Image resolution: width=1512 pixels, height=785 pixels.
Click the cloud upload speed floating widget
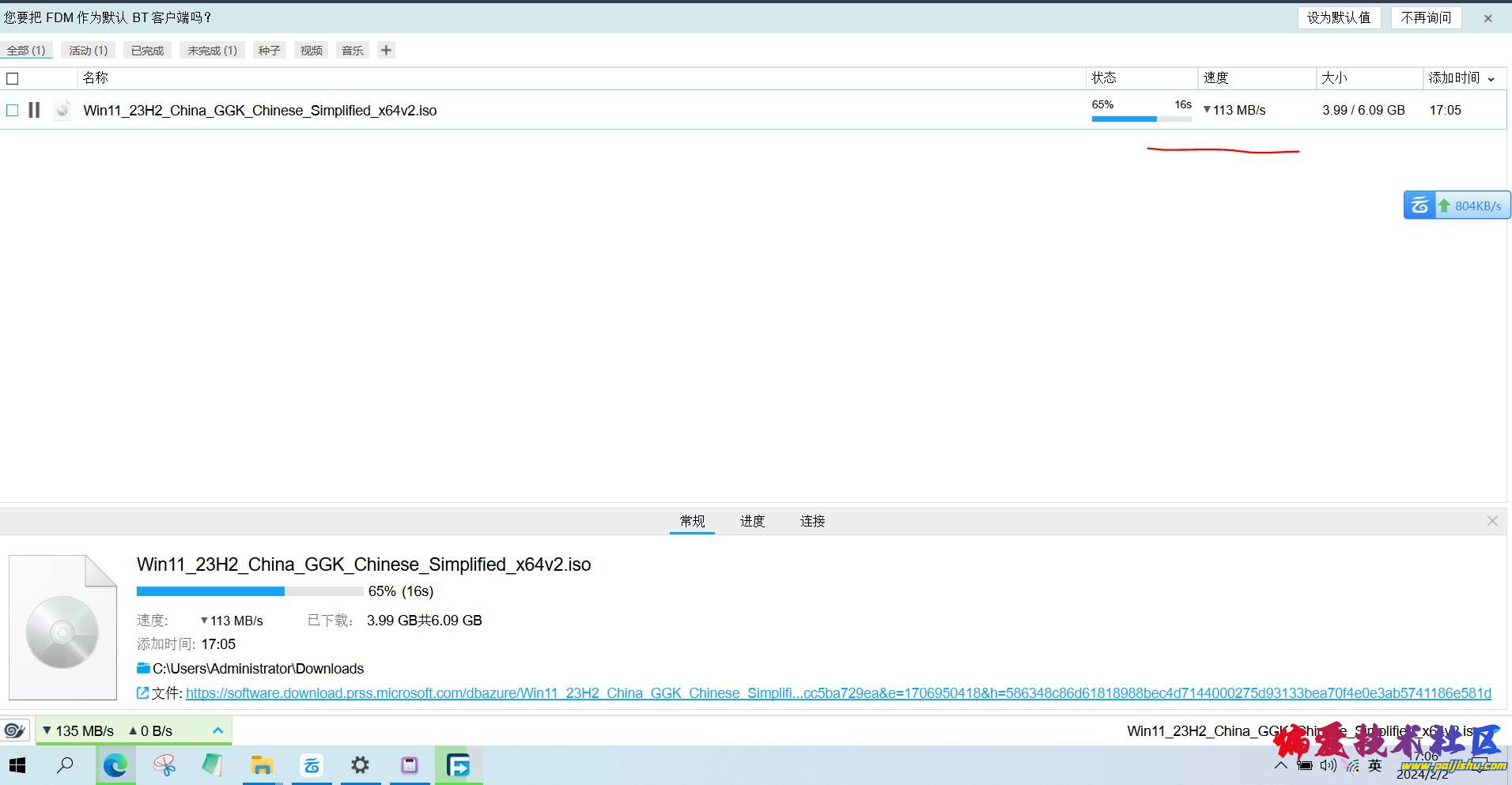tap(1457, 206)
